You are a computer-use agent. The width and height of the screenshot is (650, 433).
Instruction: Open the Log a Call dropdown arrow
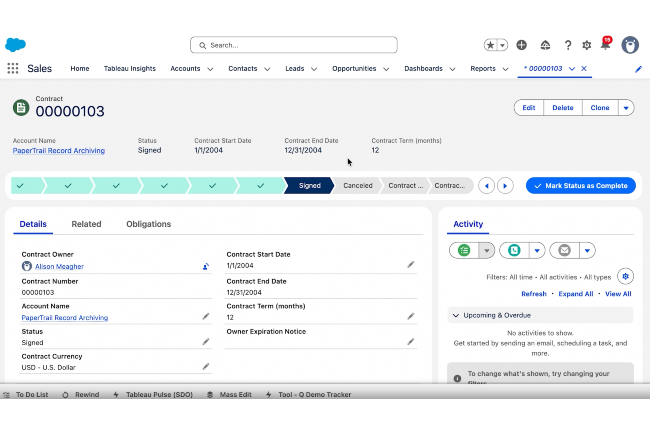tap(537, 250)
